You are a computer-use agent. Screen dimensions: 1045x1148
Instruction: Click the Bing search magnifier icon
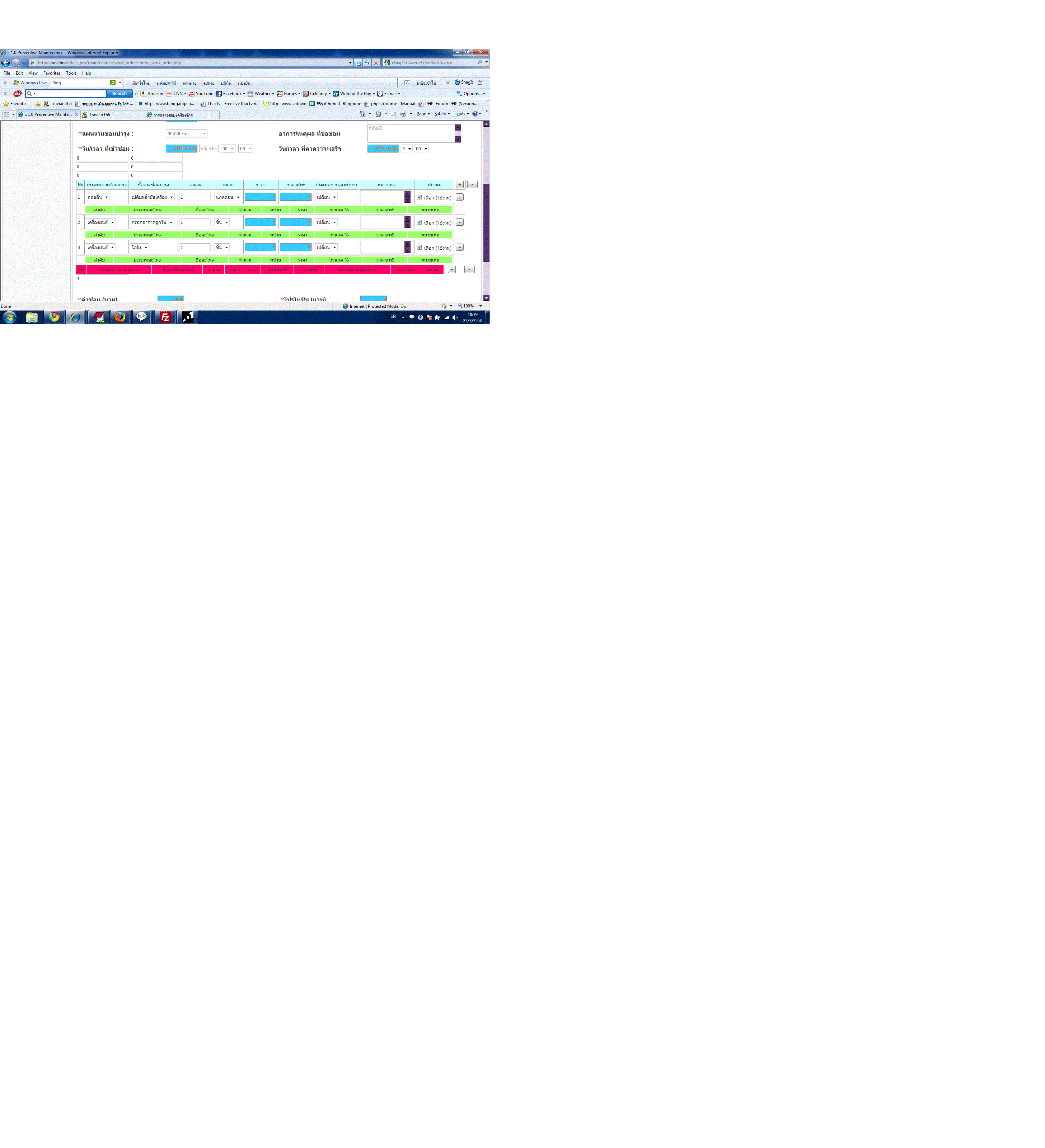(113, 83)
